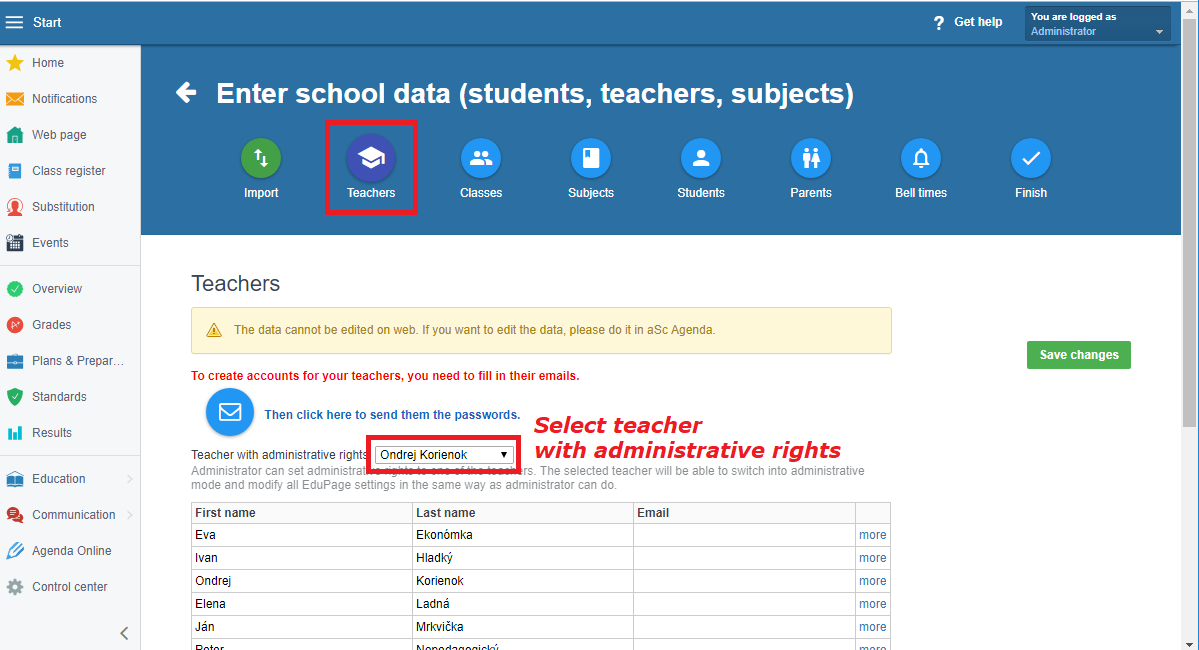Open the Standards shield icon

point(15,396)
